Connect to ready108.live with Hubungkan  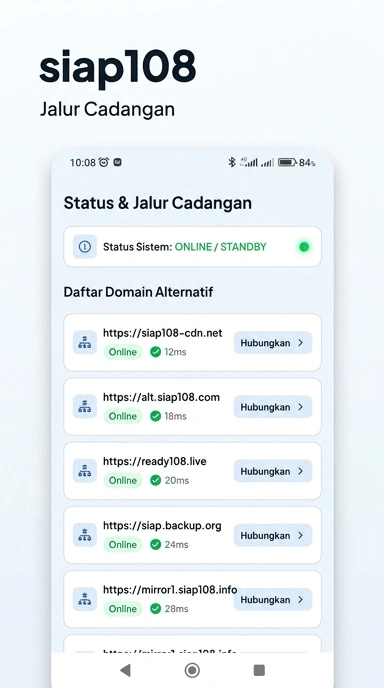[x=273, y=471]
